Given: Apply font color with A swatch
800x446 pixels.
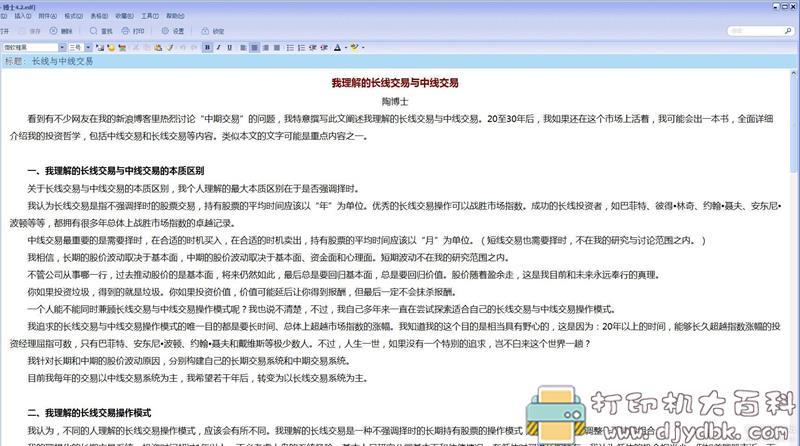Looking at the screenshot, I should (x=337, y=47).
